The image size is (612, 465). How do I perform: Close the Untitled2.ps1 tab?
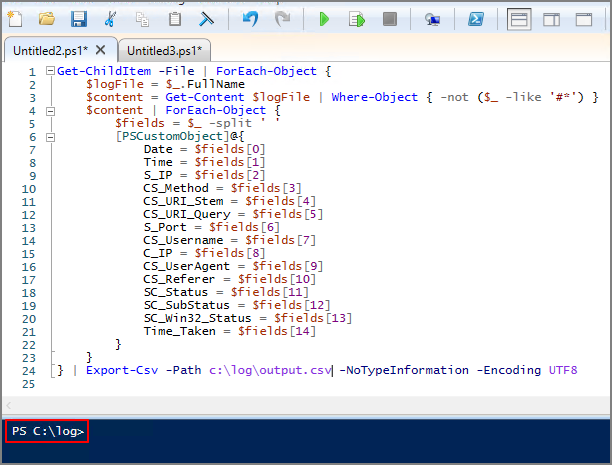pos(101,50)
